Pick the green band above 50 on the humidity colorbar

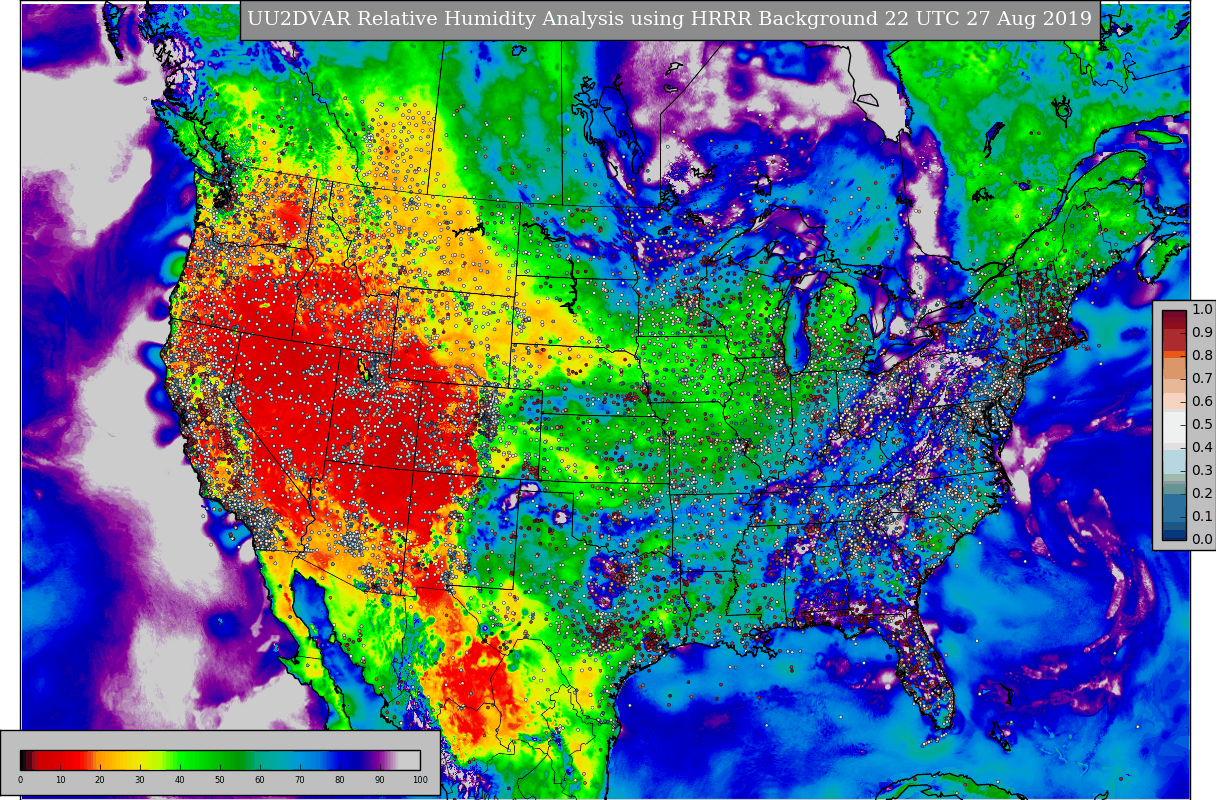220,760
